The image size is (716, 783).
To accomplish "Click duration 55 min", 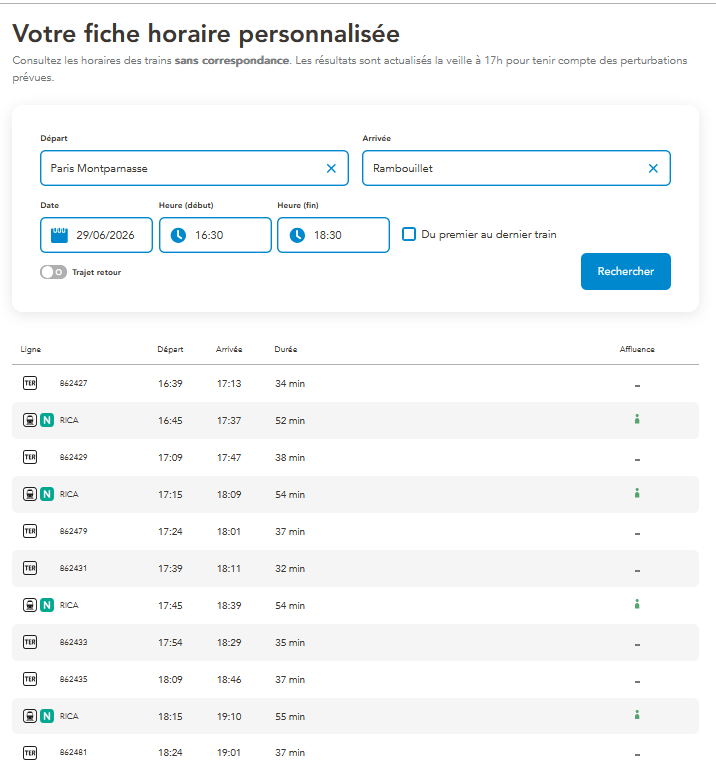I will tap(290, 716).
